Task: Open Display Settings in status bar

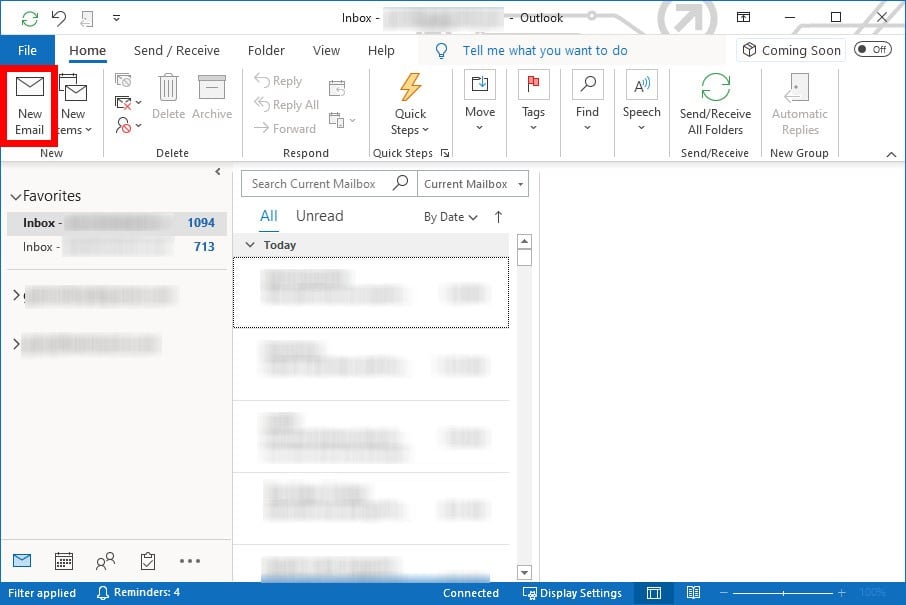Action: (x=572, y=593)
